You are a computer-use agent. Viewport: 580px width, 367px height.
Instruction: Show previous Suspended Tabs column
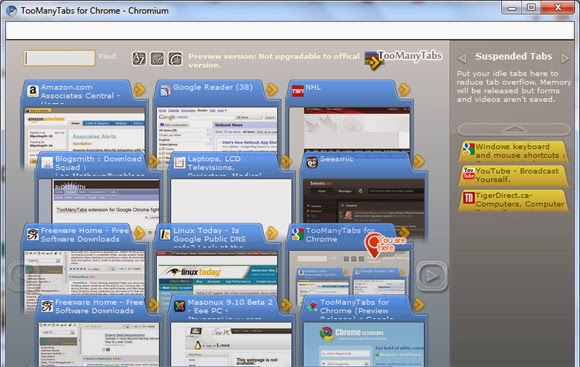pyautogui.click(x=461, y=58)
